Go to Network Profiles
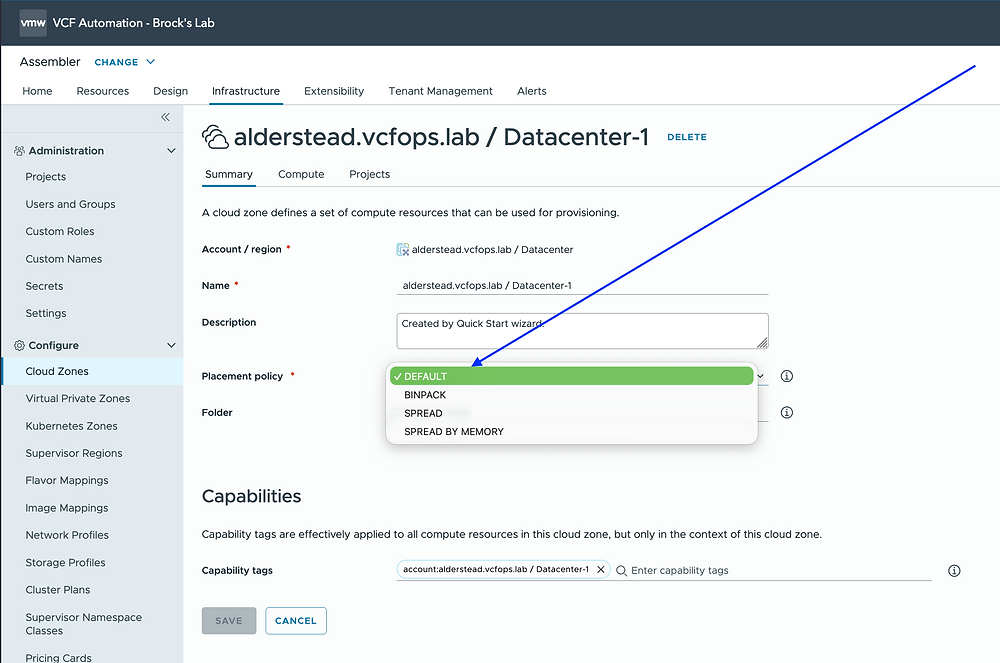This screenshot has width=1000, height=663. pyautogui.click(x=66, y=535)
